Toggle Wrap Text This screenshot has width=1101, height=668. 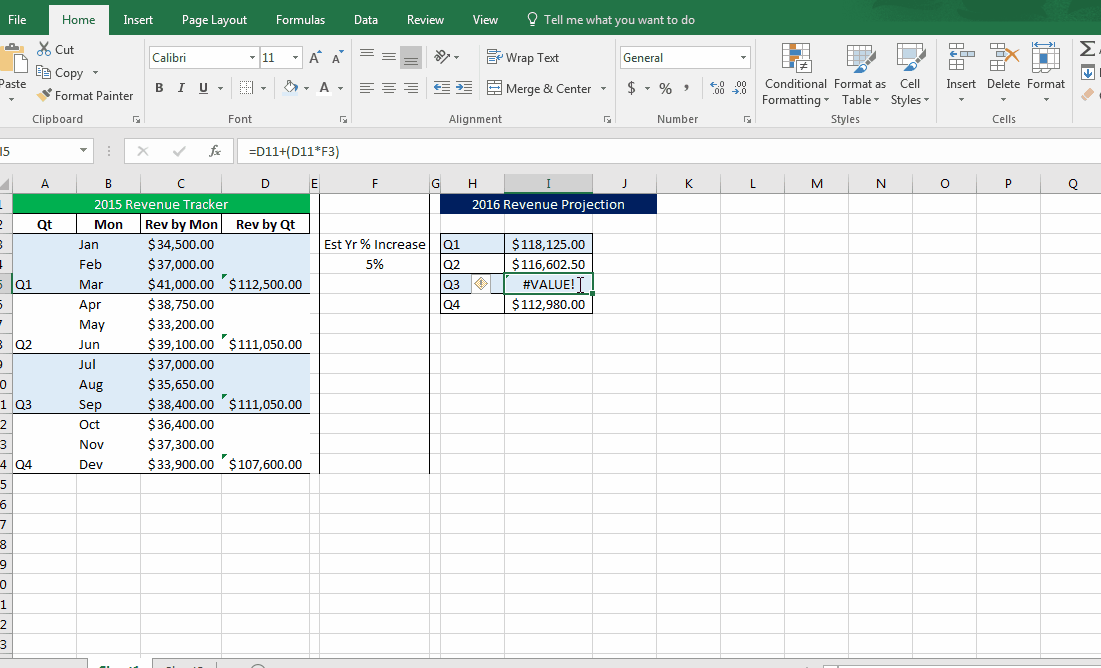(523, 58)
